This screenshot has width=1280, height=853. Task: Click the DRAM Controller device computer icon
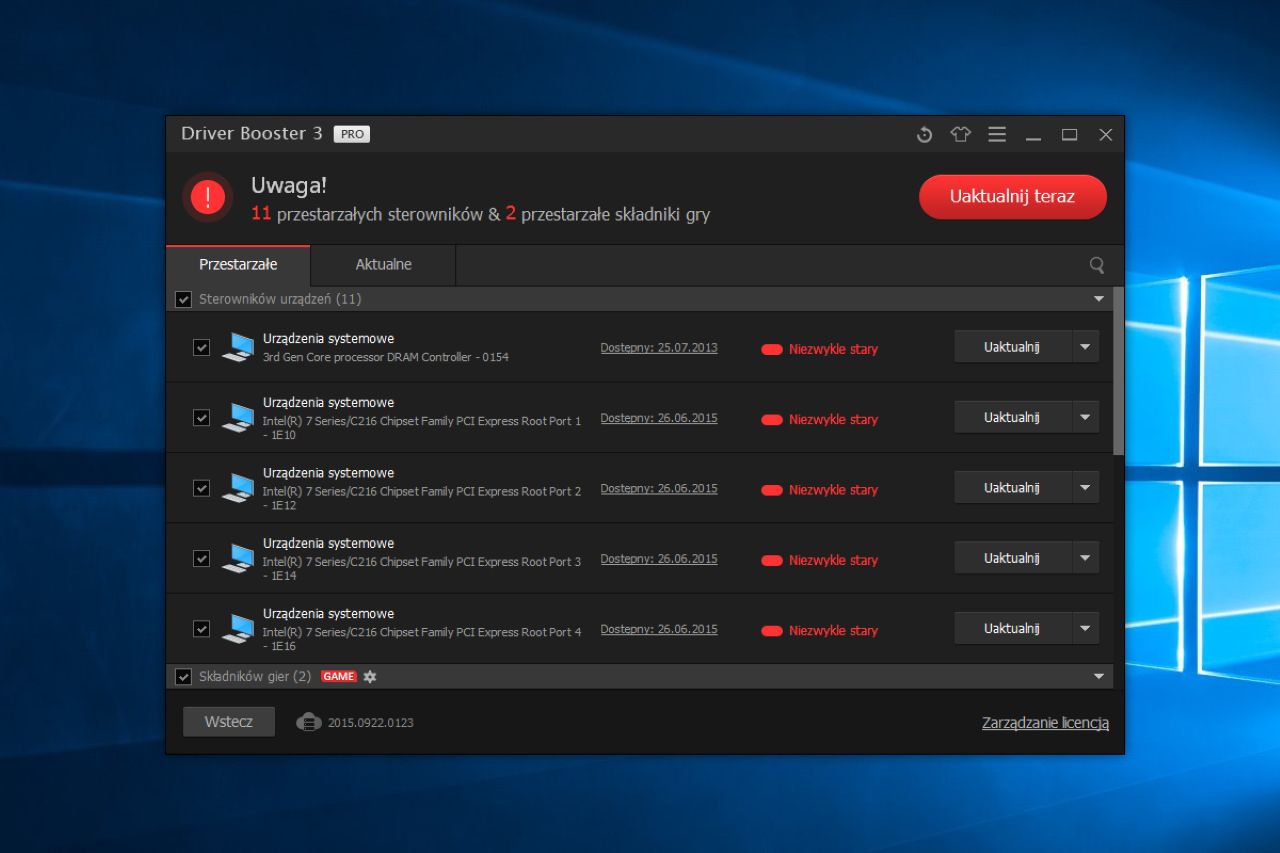click(238, 347)
